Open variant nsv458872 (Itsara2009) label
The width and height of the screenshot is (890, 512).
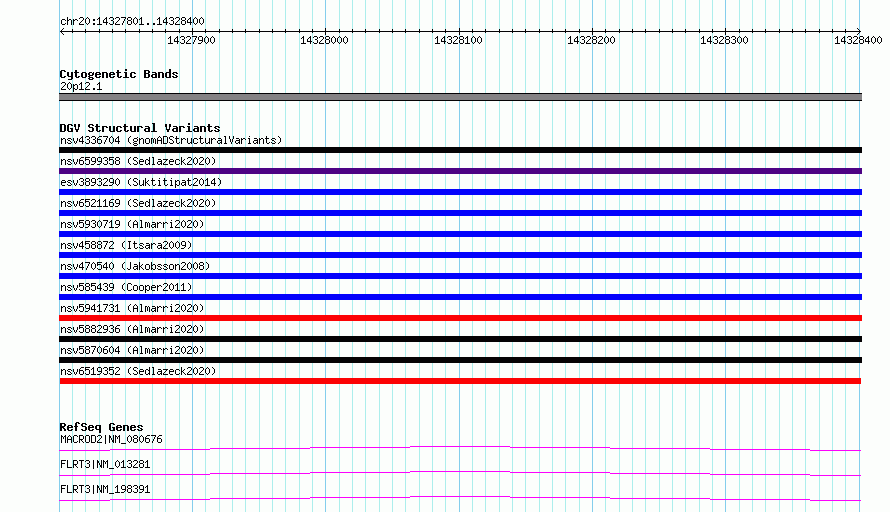coord(126,245)
